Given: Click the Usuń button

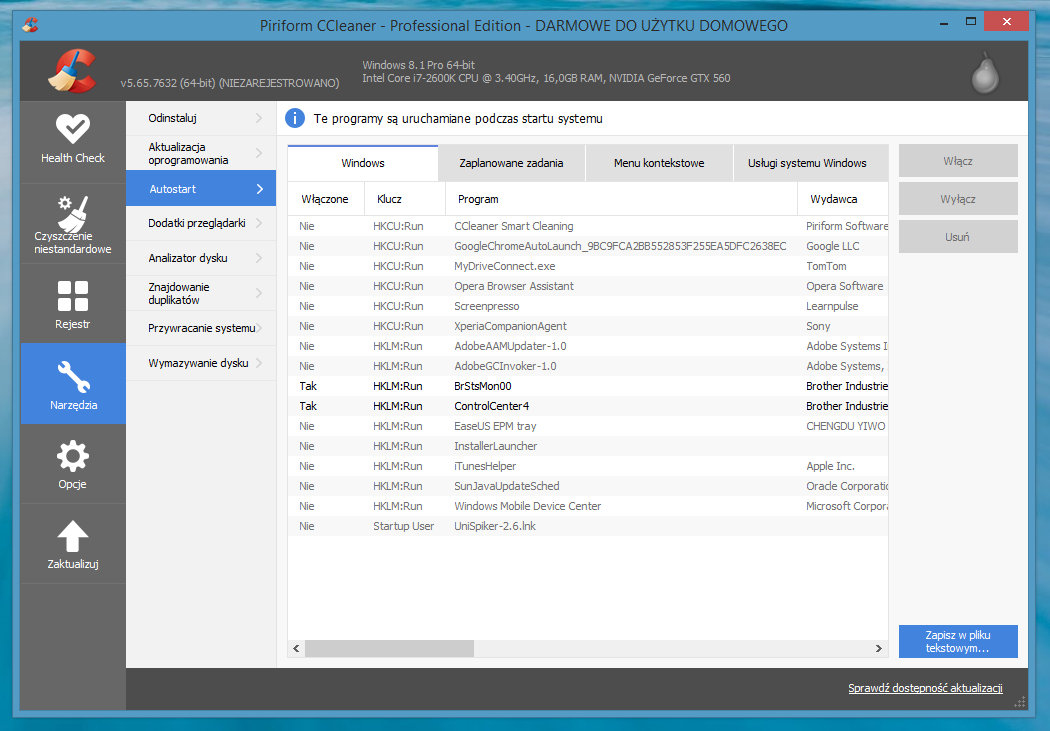Looking at the screenshot, I should point(958,236).
